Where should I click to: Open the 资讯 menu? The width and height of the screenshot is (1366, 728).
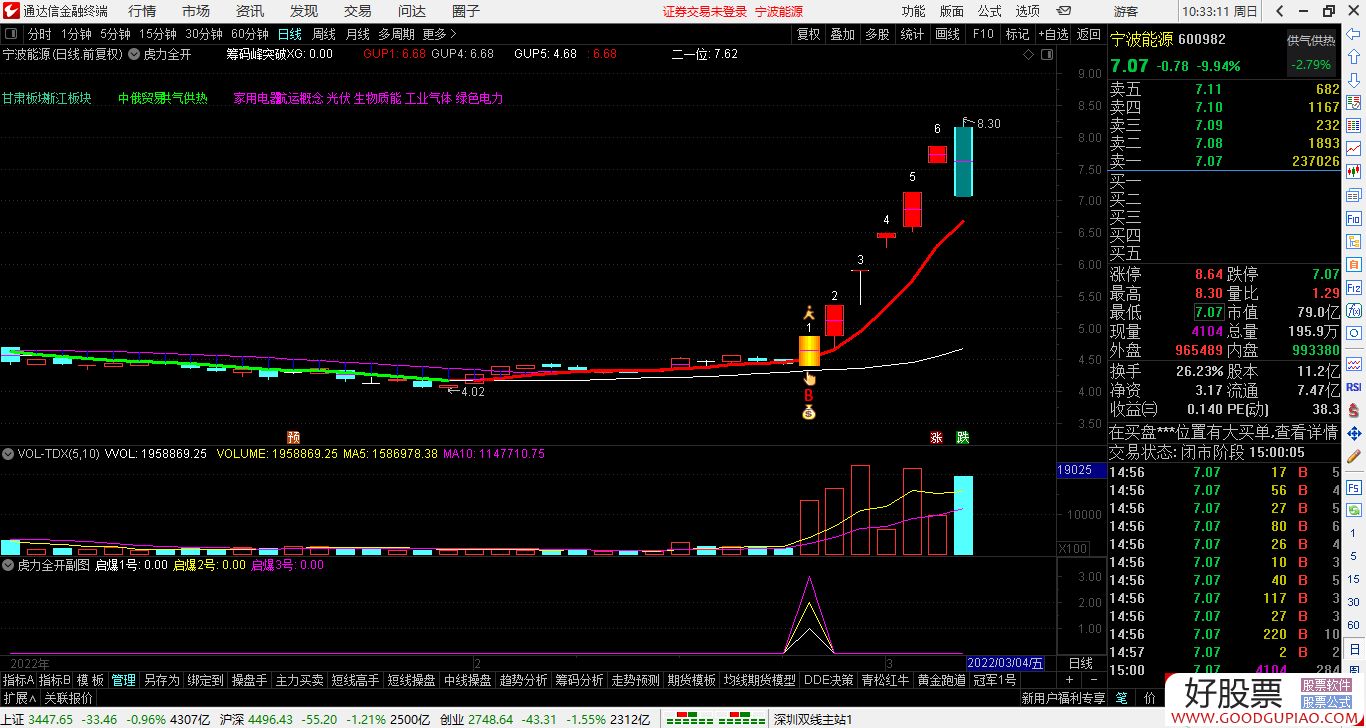tap(250, 12)
